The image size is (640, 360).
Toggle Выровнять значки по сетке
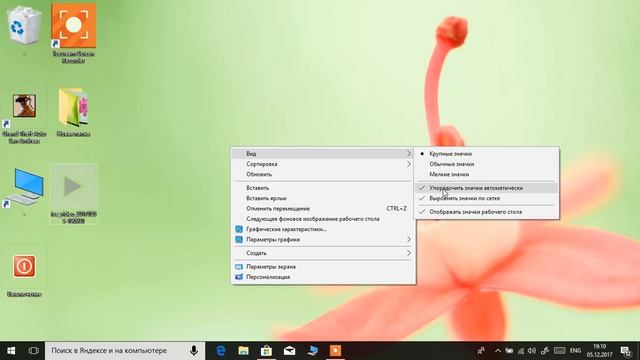coord(487,198)
